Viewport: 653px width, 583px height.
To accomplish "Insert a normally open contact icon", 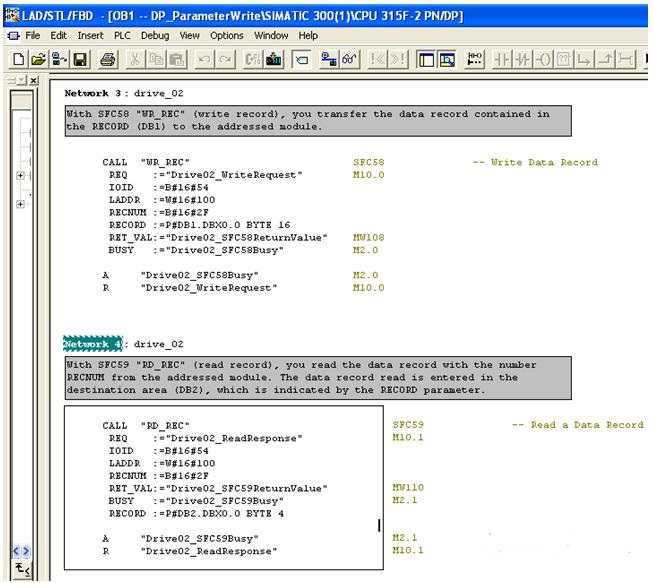I will [502, 60].
